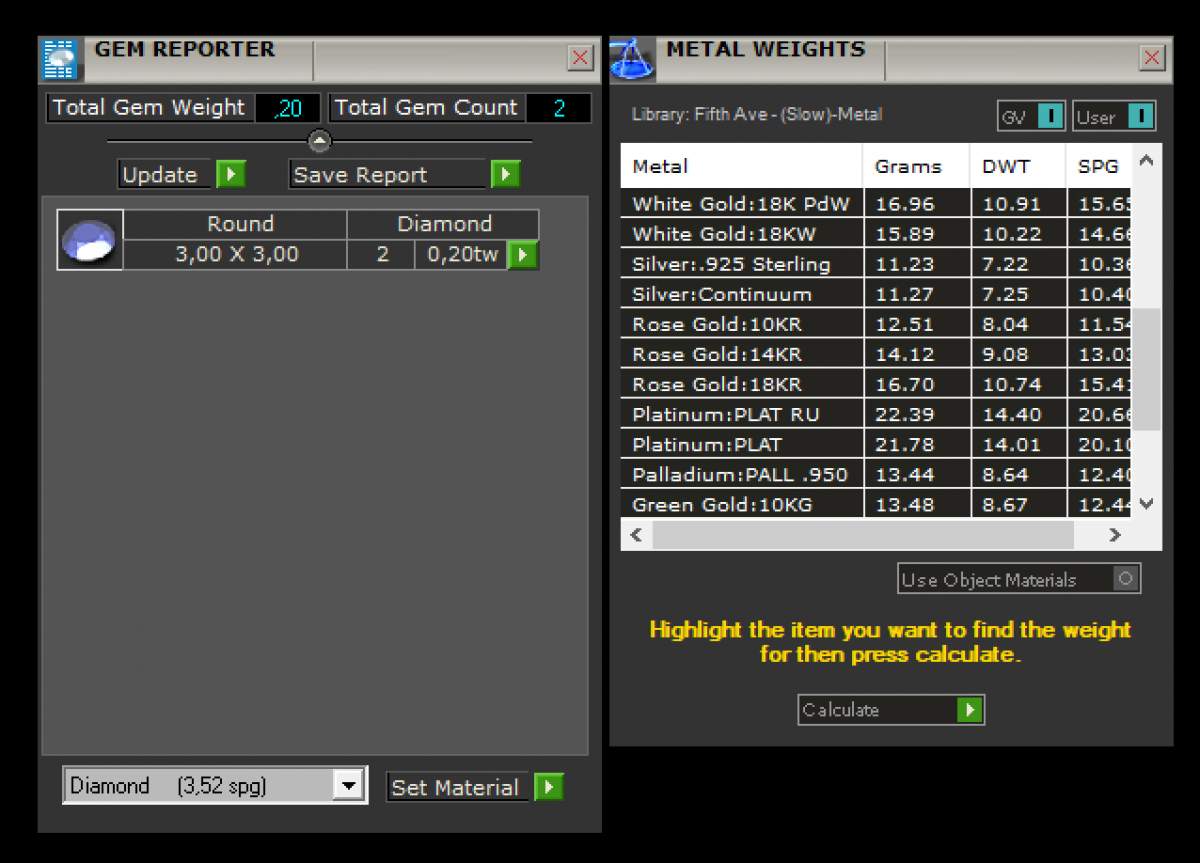Click the Round shape cell in gem table
The height and width of the screenshot is (863, 1200).
click(x=236, y=224)
